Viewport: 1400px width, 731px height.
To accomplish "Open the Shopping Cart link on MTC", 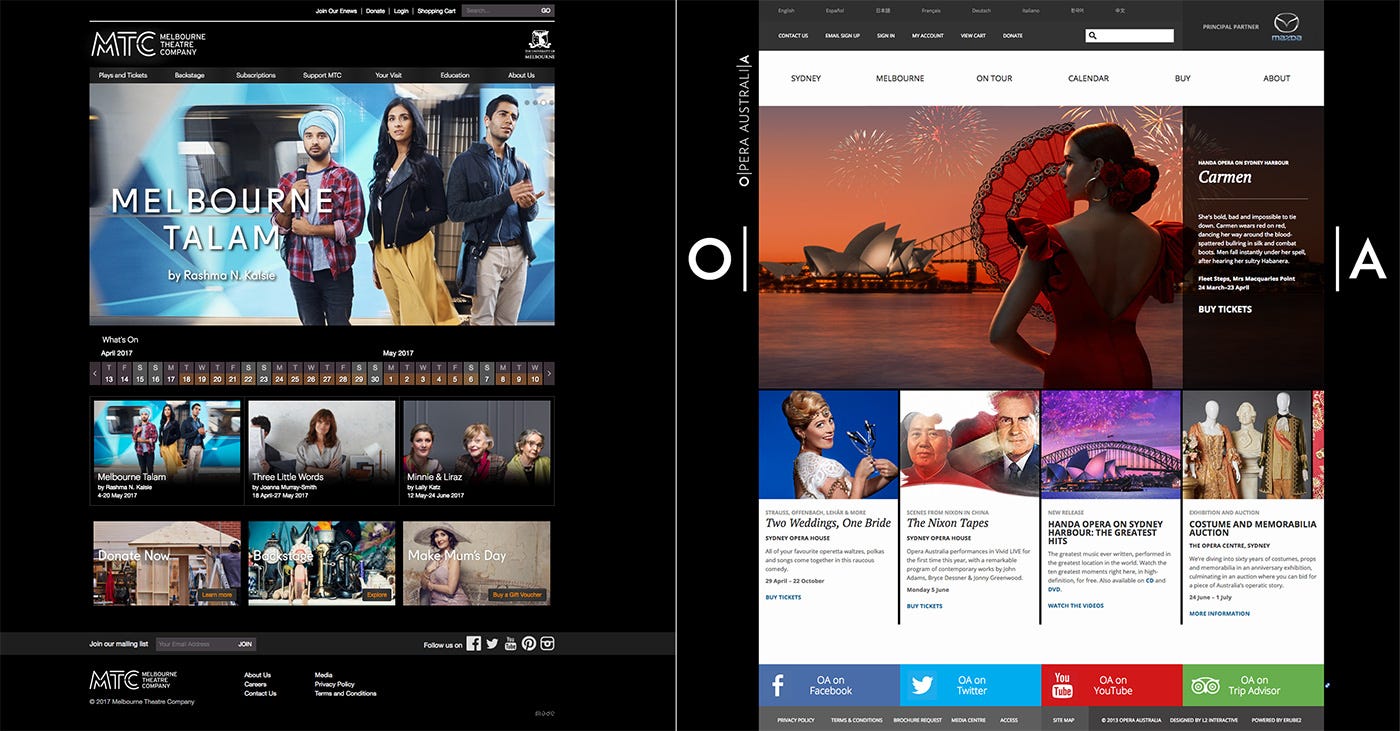I will [x=437, y=11].
